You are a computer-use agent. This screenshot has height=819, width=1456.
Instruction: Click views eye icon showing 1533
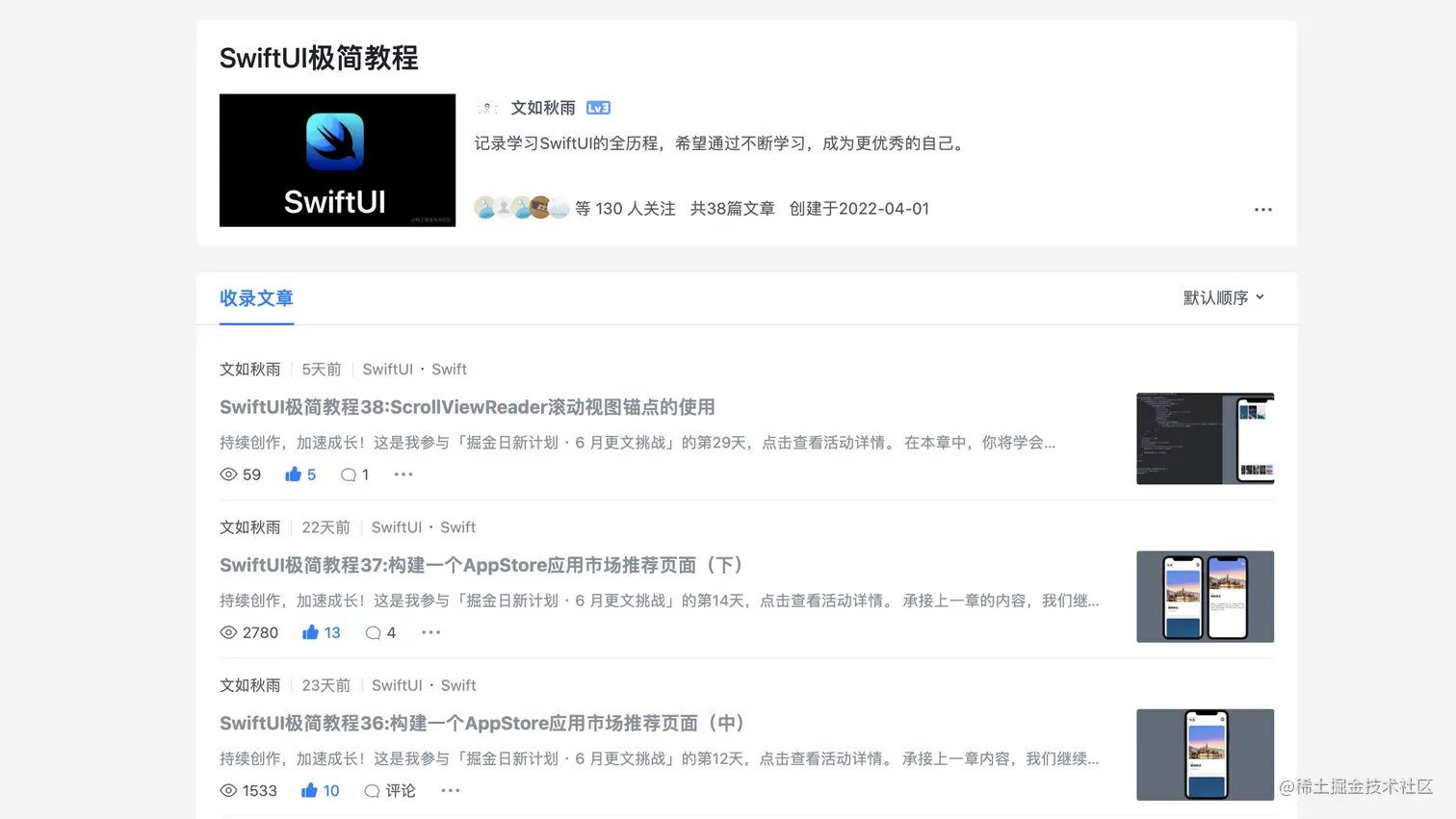pyautogui.click(x=228, y=790)
